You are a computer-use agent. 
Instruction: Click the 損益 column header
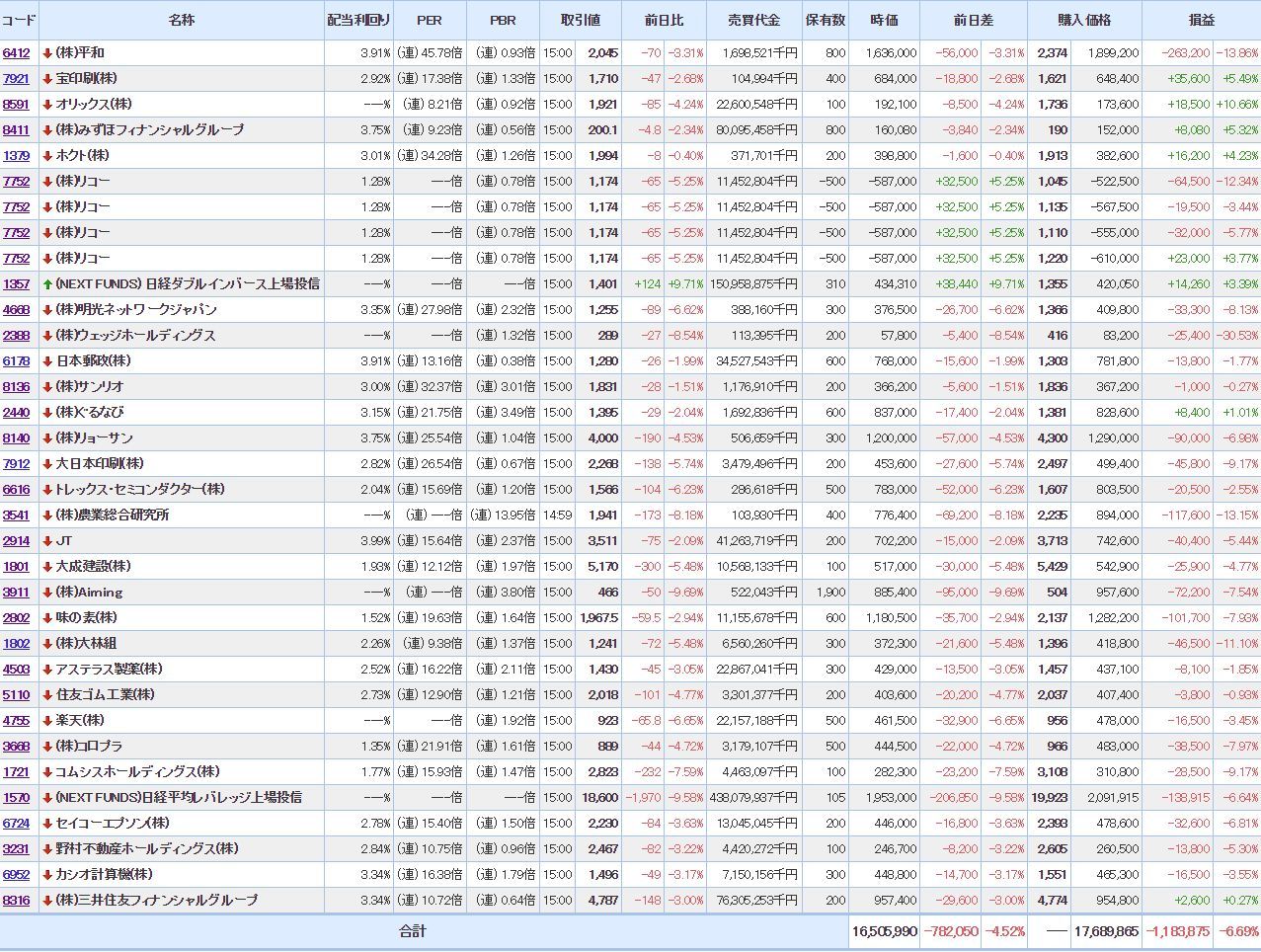coord(1201,20)
